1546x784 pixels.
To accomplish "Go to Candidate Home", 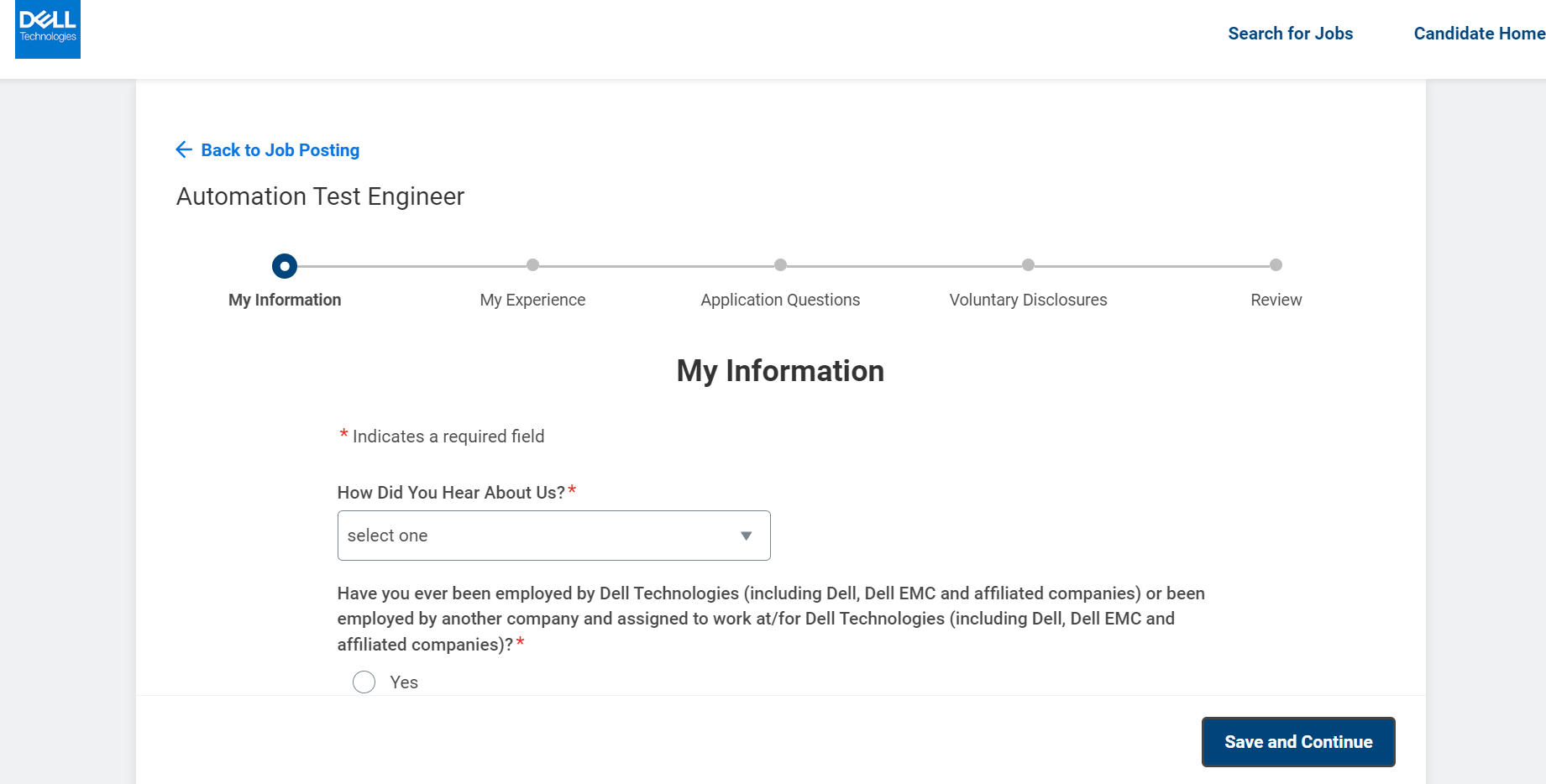I will (1479, 34).
